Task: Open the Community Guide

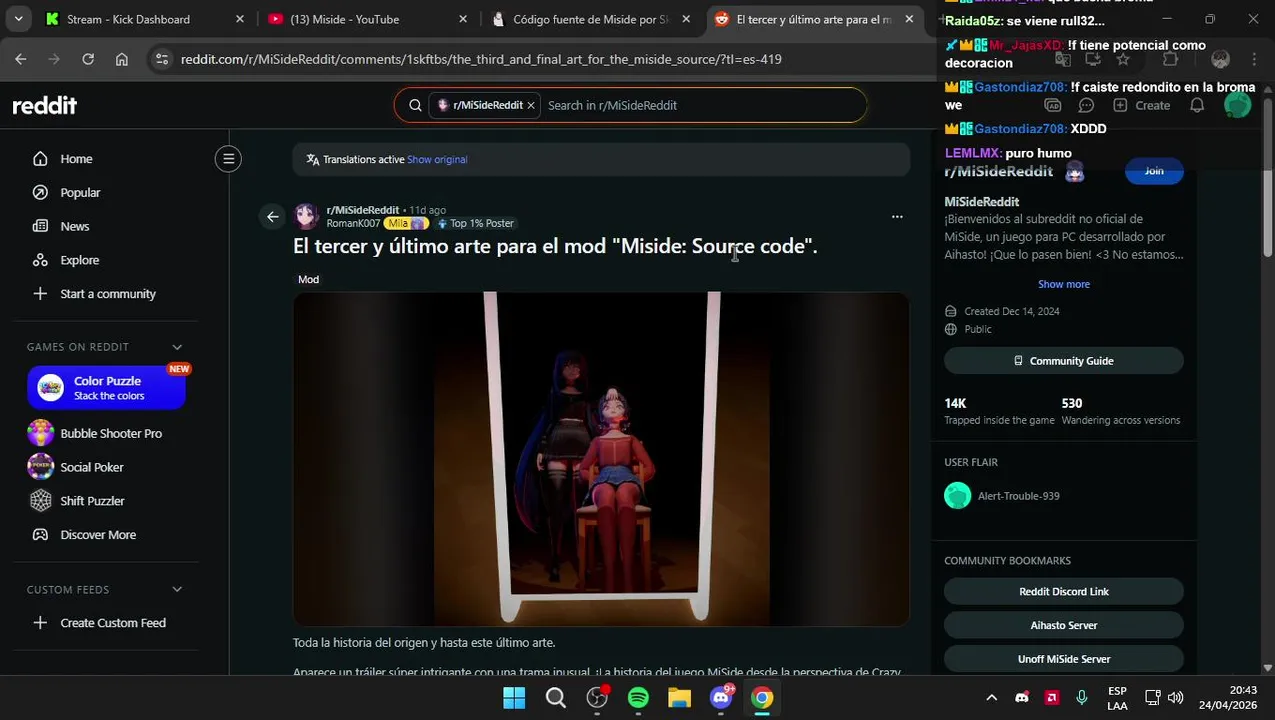Action: (x=1064, y=361)
